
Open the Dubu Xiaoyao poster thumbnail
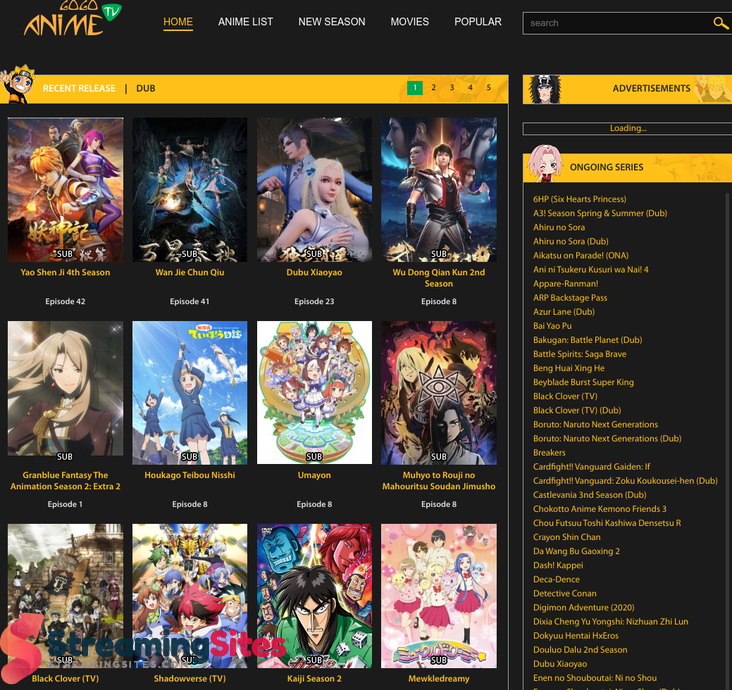[x=314, y=190]
